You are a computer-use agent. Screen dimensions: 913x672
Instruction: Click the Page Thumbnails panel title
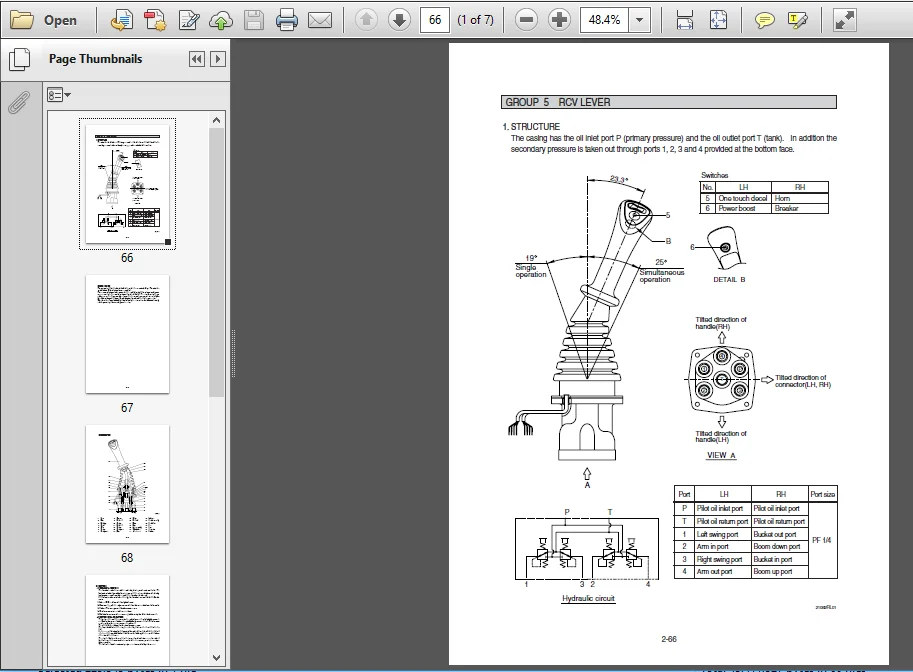pos(95,59)
